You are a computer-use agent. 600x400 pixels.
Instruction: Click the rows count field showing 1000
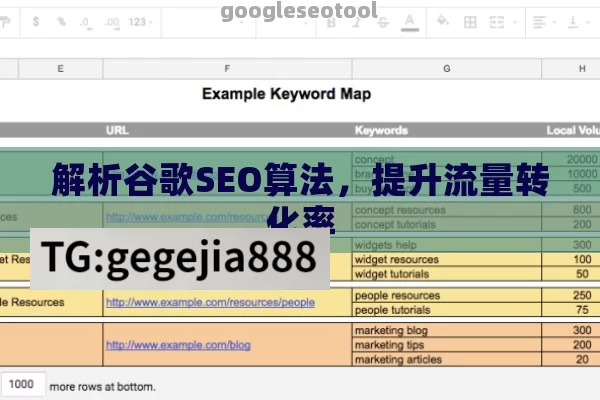[23, 384]
